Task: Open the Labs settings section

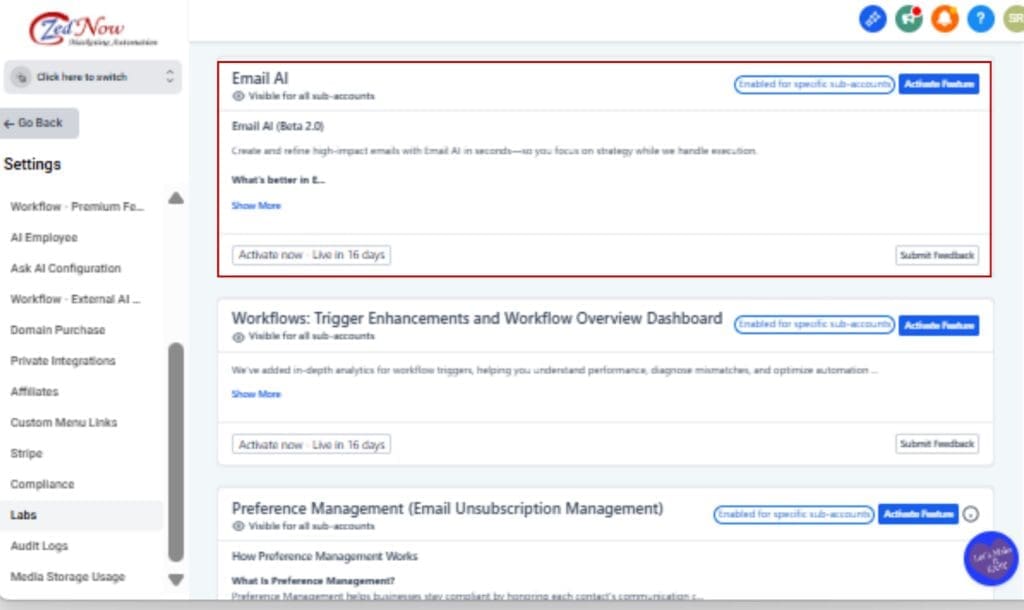Action: pyautogui.click(x=25, y=514)
